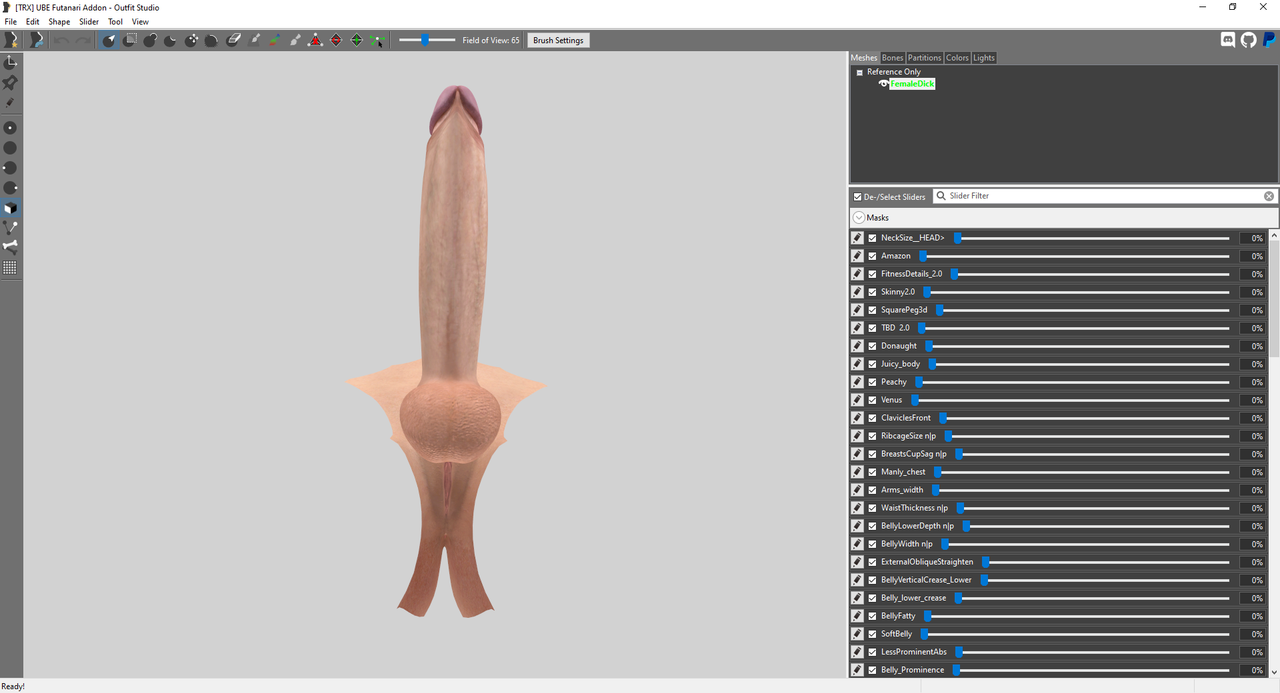Click edit pencil for Peachy slider
Screen dimensions: 1280x693
point(857,382)
